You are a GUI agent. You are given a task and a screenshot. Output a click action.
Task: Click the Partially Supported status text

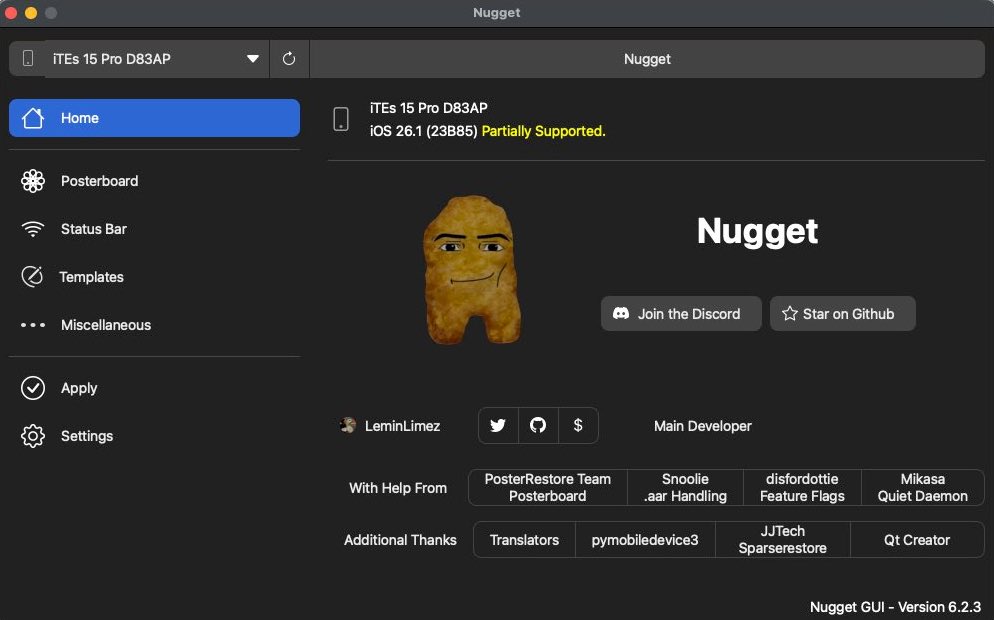coord(543,131)
